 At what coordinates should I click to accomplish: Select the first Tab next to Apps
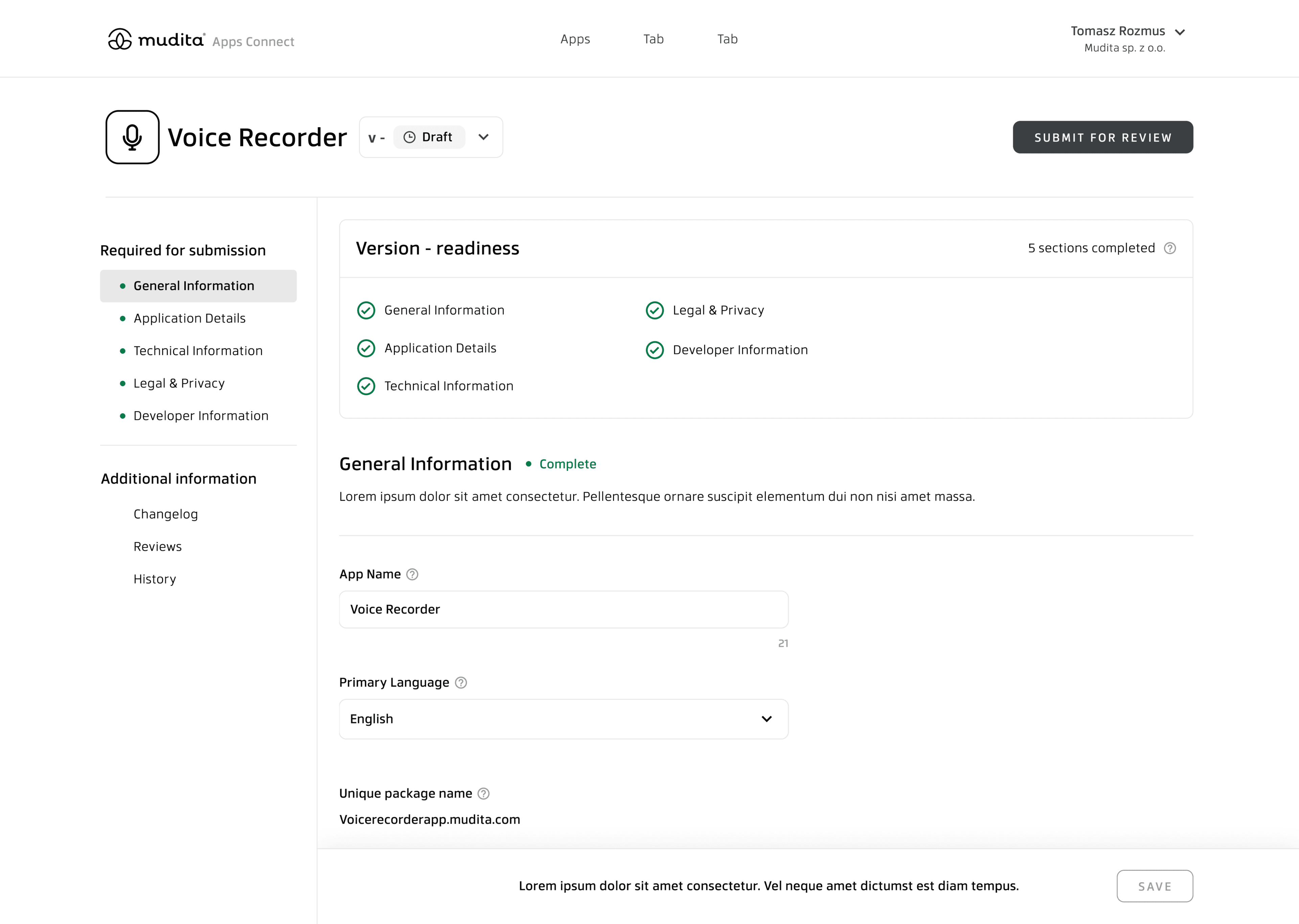pos(654,39)
